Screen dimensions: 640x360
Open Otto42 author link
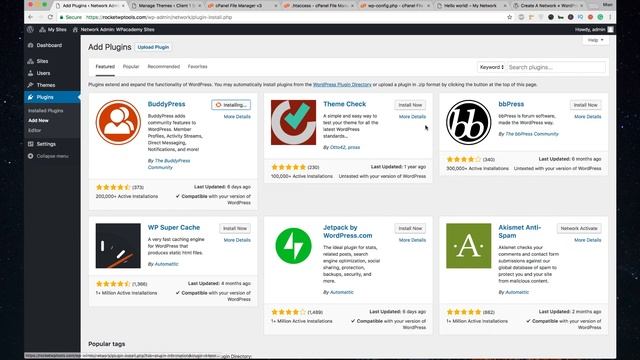click(x=337, y=147)
